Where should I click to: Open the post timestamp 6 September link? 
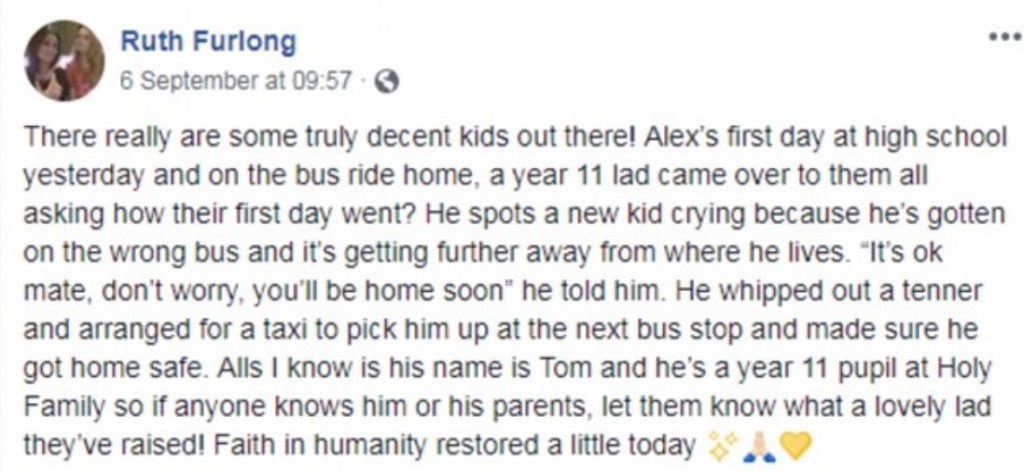tap(235, 81)
